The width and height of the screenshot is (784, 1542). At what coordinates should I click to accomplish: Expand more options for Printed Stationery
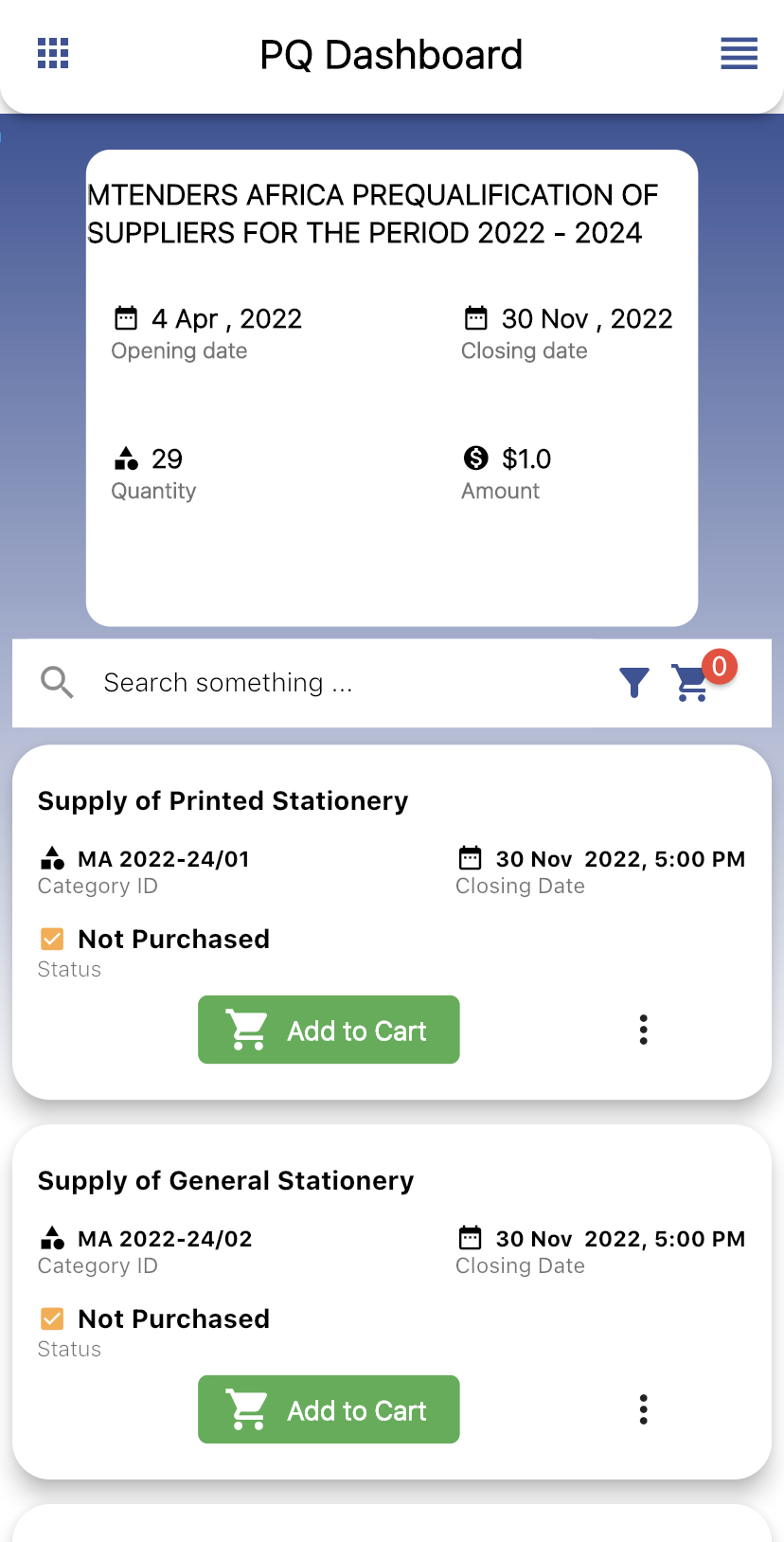tap(644, 1030)
